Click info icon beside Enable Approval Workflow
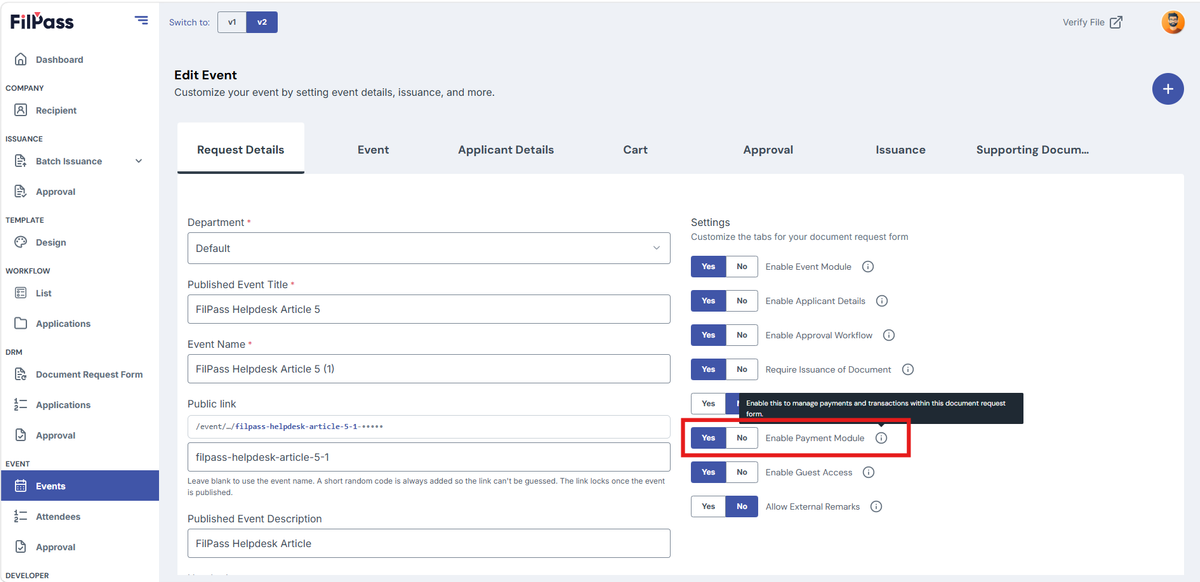Viewport: 1200px width, 582px height. (888, 335)
